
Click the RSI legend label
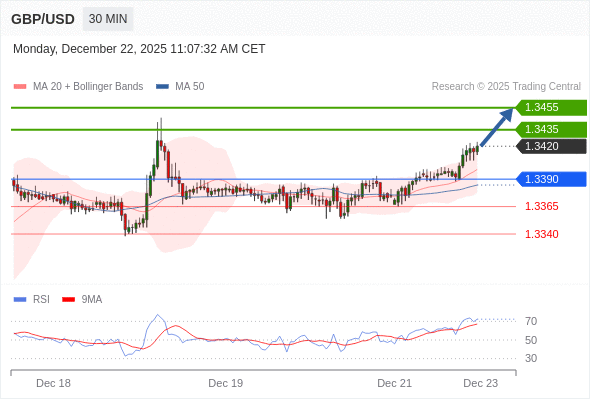41,300
